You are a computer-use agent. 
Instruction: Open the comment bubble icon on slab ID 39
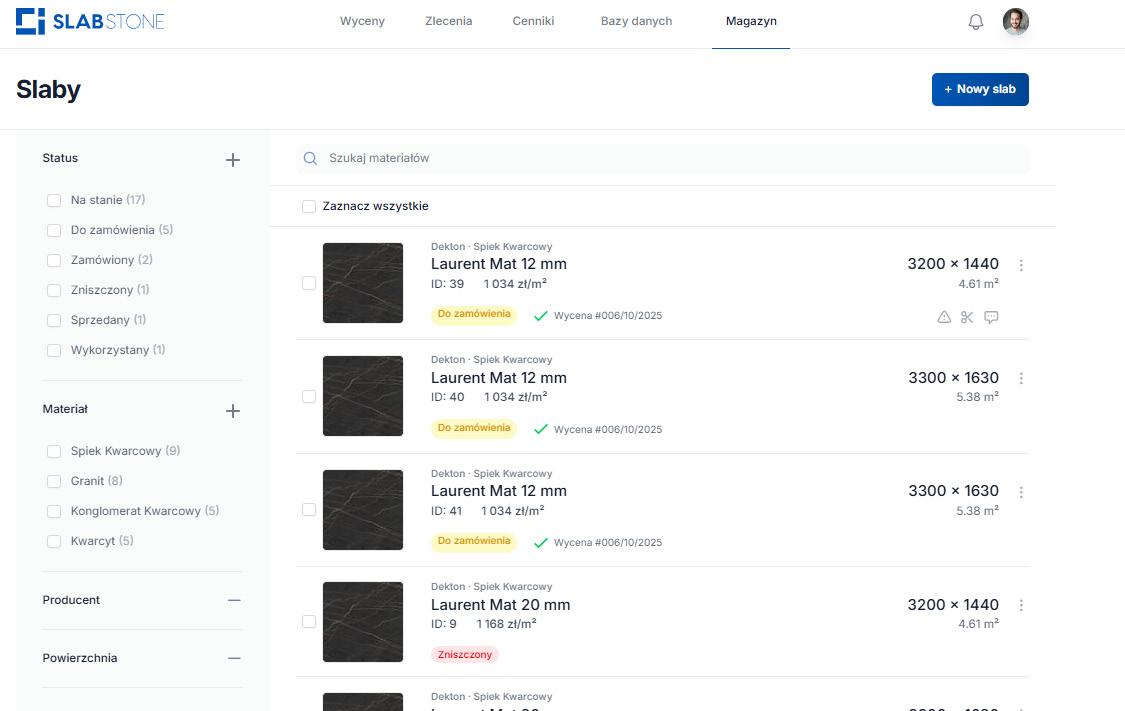[991, 317]
